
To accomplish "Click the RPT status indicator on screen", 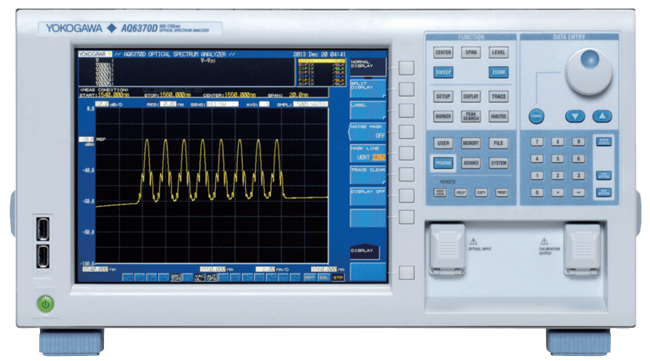I will point(310,277).
